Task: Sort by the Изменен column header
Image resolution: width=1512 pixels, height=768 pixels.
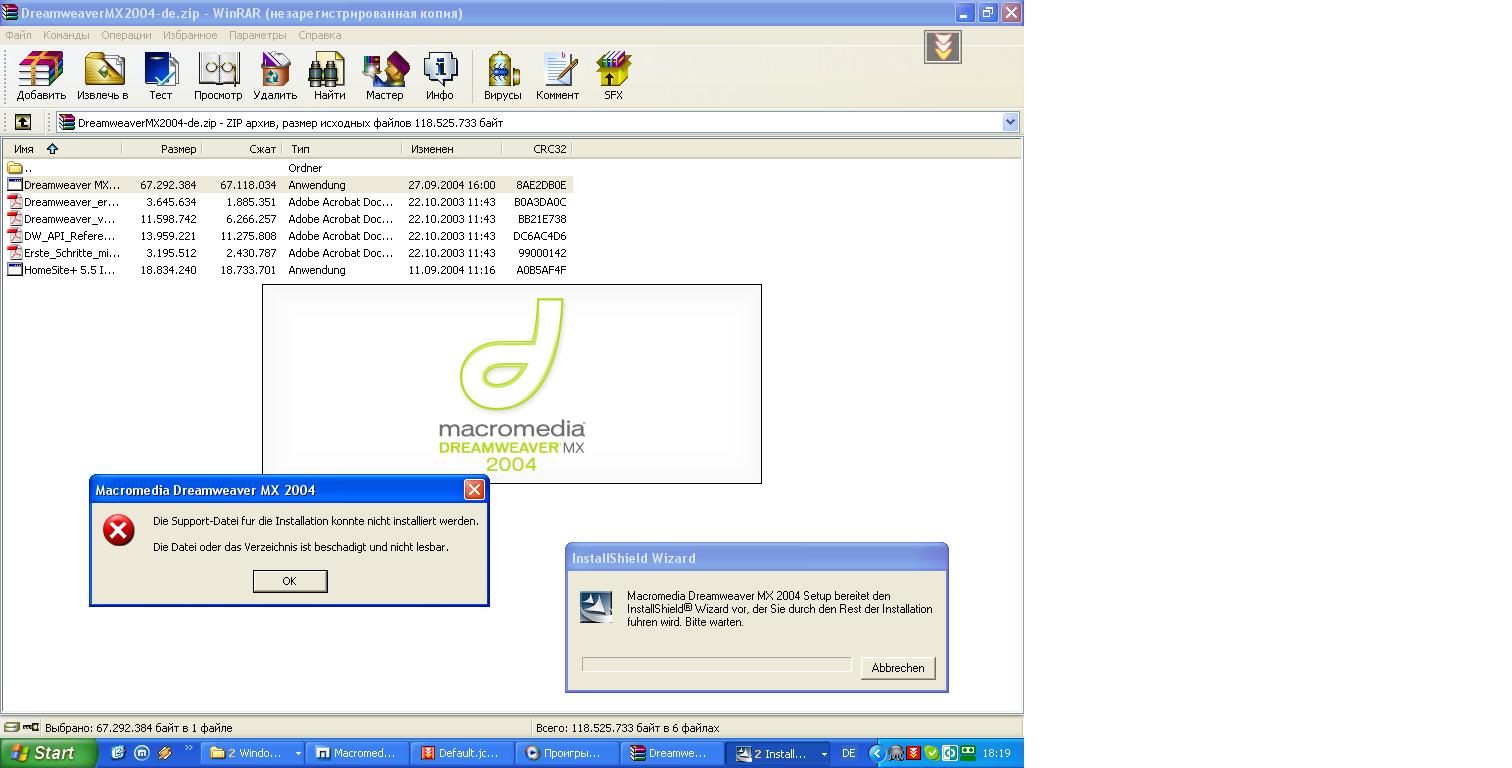Action: pos(451,148)
